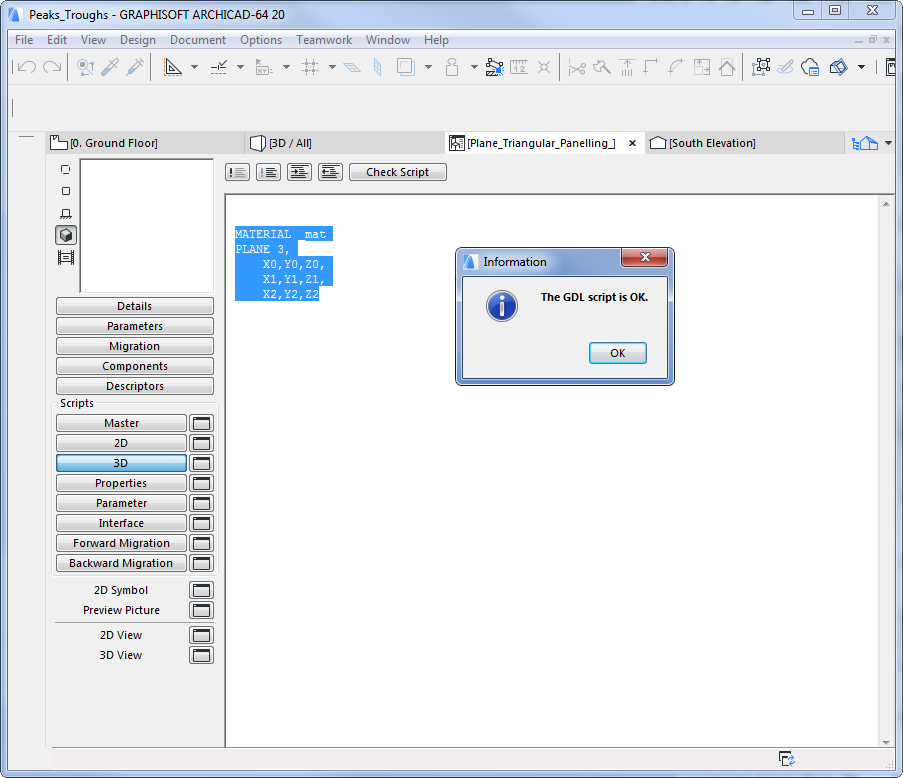This screenshot has height=778, width=903.
Task: Expand the Guide Lines dropdown arrow
Action: click(194, 67)
